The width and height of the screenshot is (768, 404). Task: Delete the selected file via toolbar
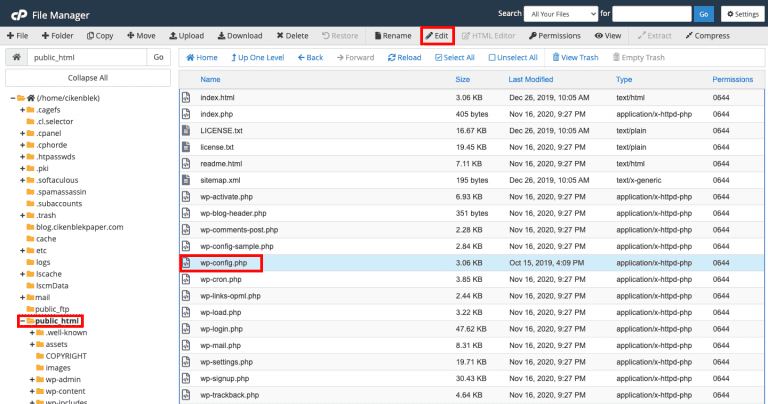point(292,36)
